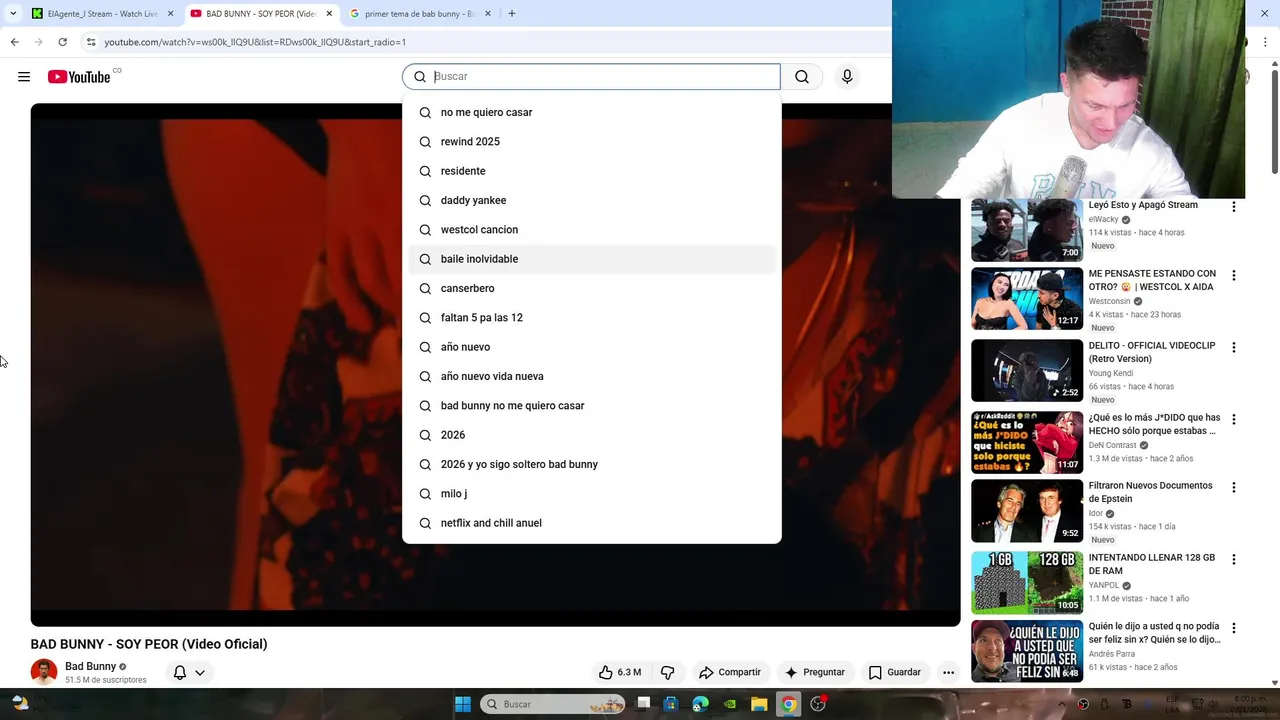Dislike the video with the thumbs-down icon
Image resolution: width=1280 pixels, height=720 pixels.
click(667, 672)
